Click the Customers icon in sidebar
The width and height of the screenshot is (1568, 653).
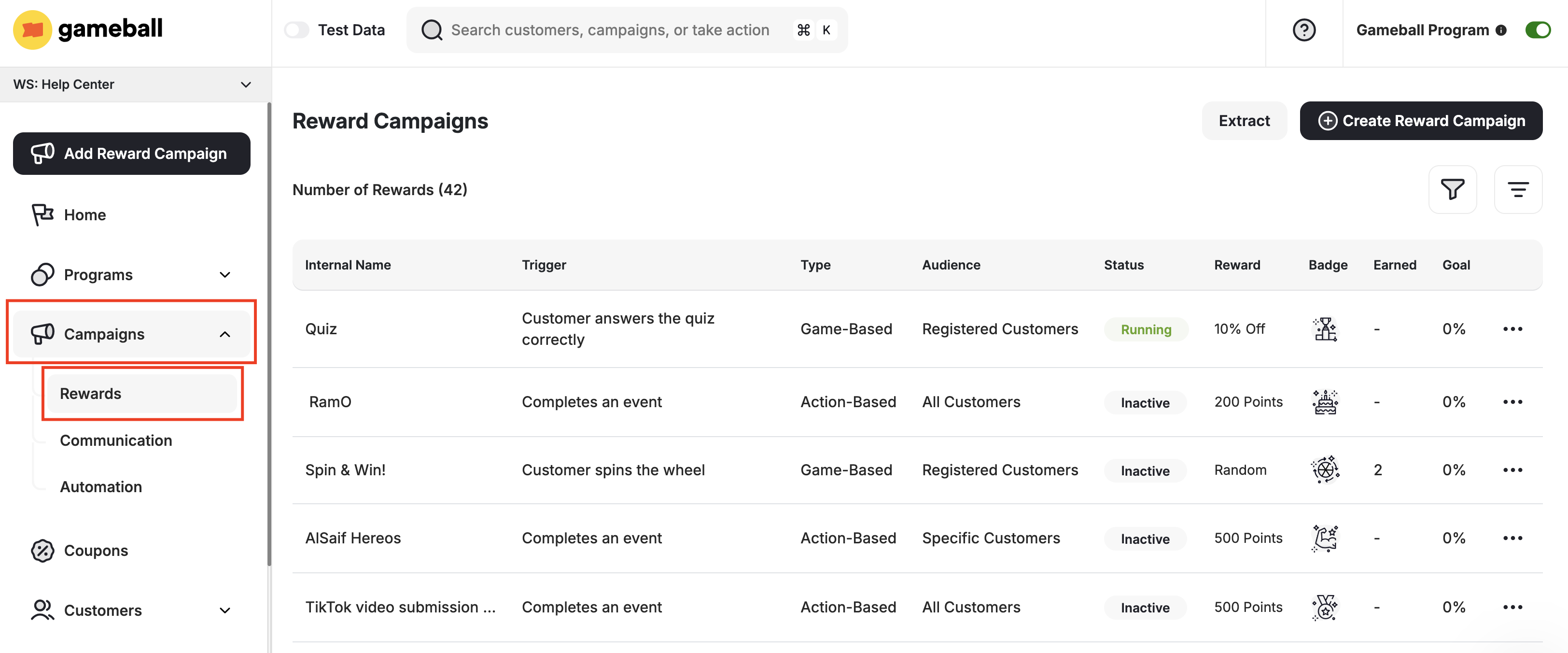(x=42, y=610)
